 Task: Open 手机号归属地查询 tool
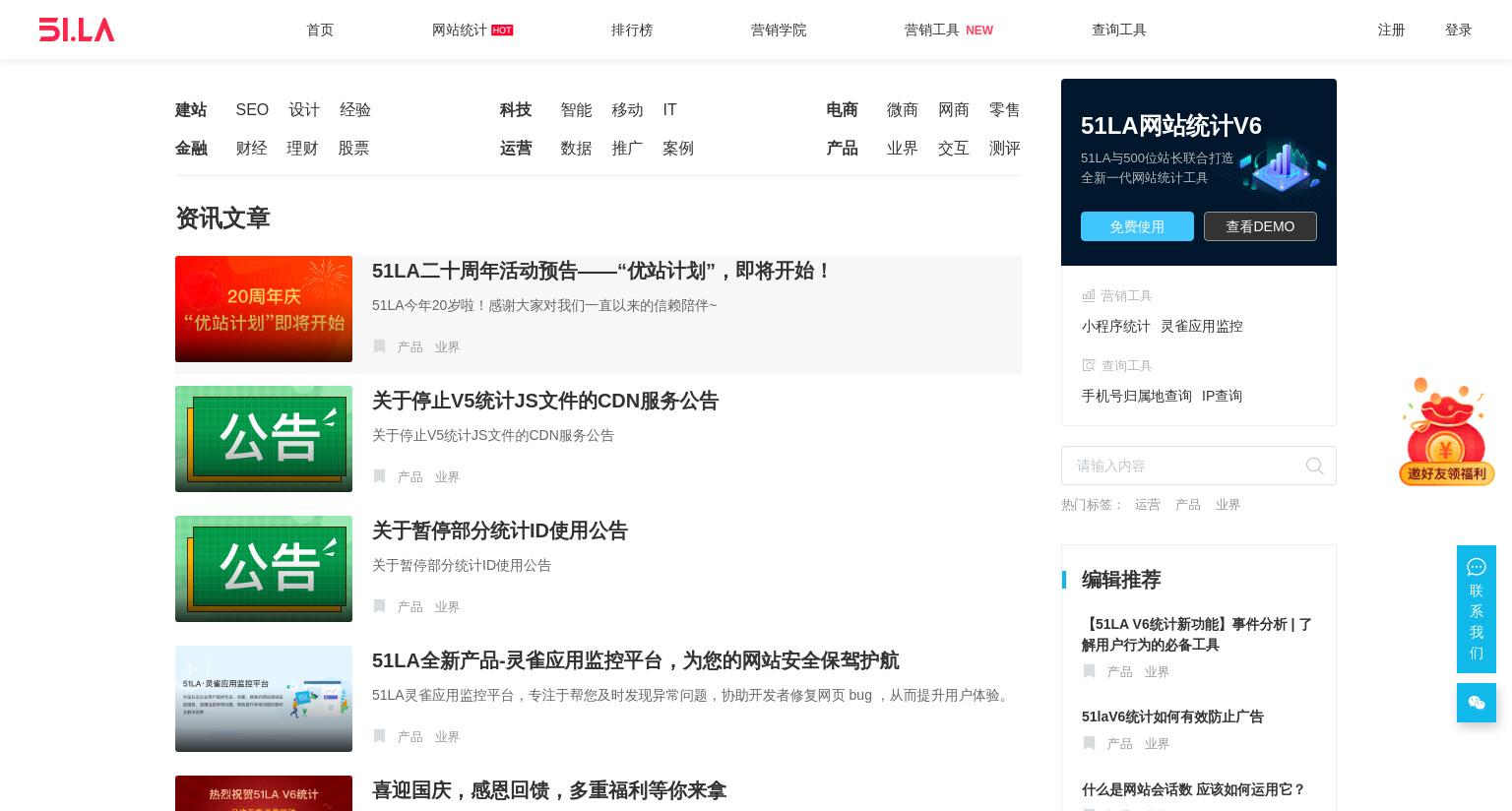coord(1137,396)
